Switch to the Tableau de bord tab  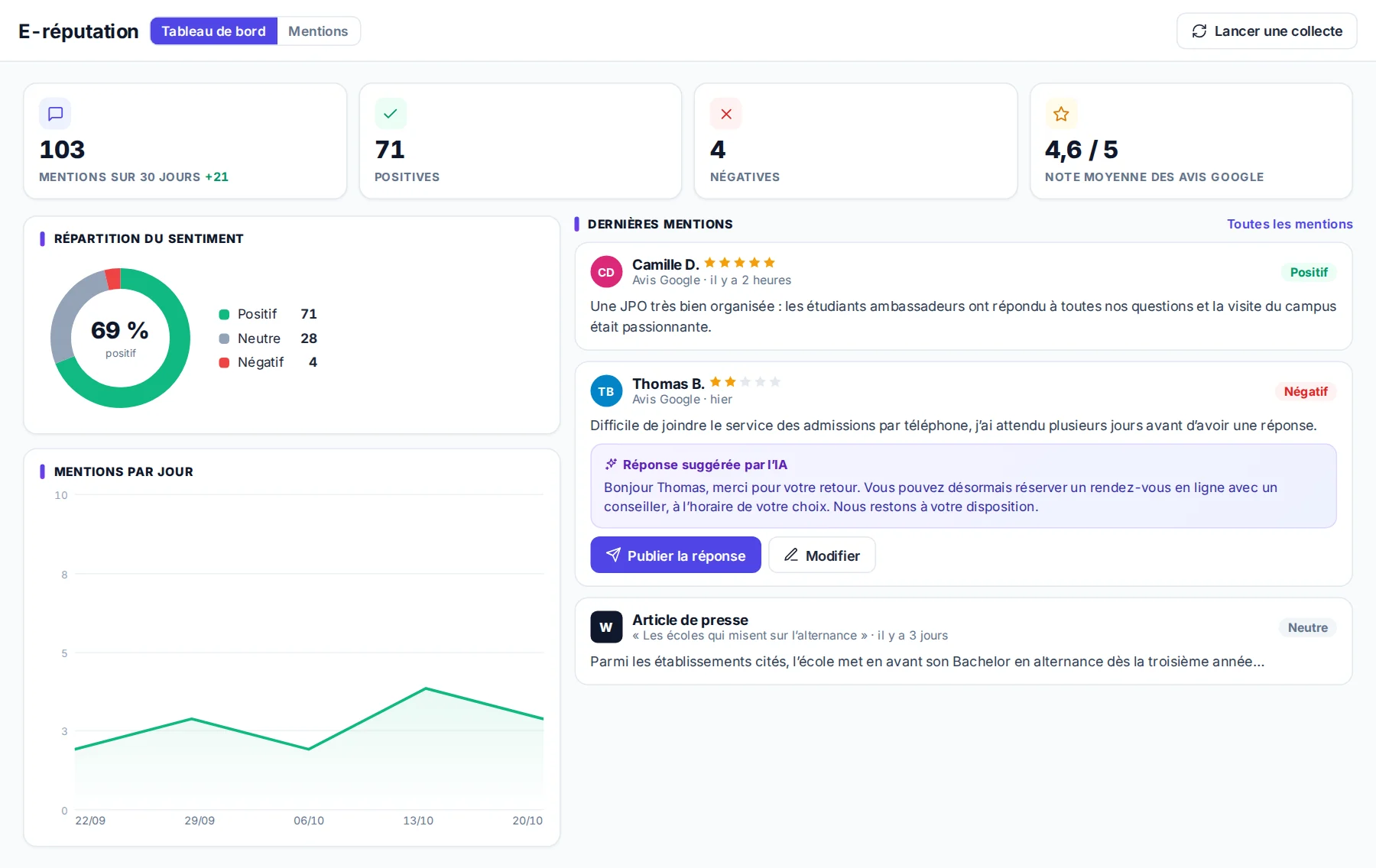213,31
